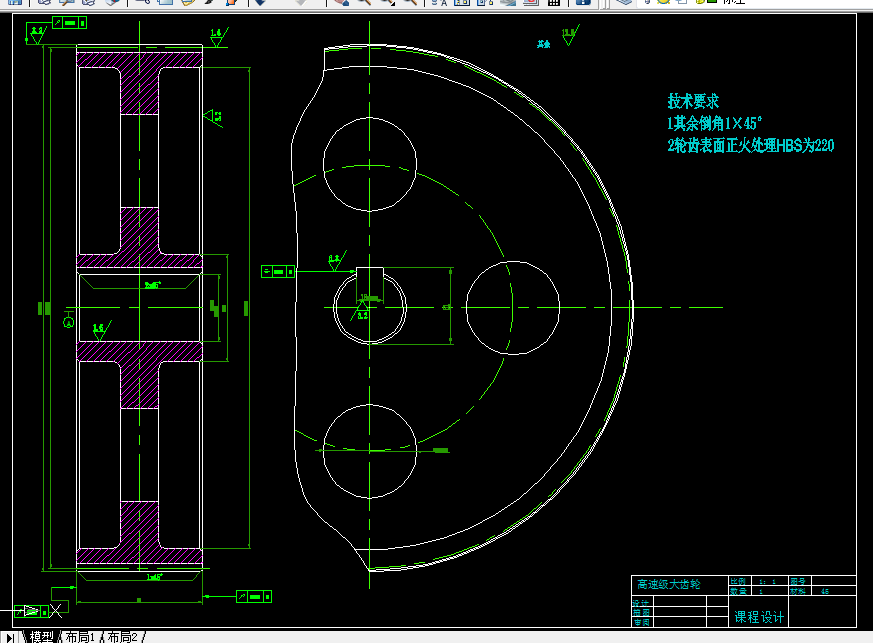
Task: Open the 布局1 layout tab
Action: point(80,637)
